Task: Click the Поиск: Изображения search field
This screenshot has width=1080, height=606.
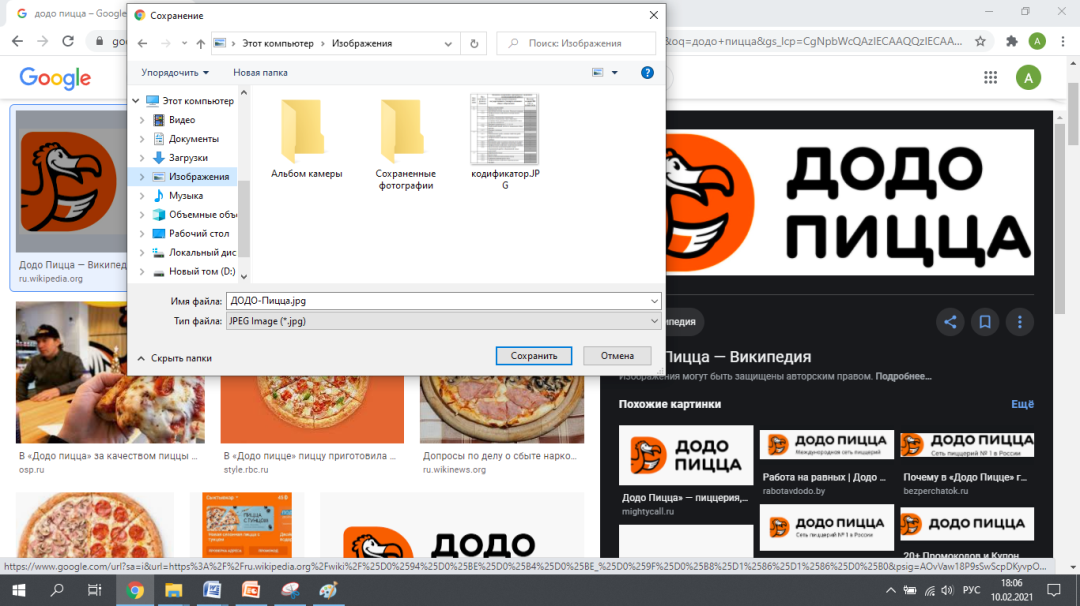Action: coord(576,43)
